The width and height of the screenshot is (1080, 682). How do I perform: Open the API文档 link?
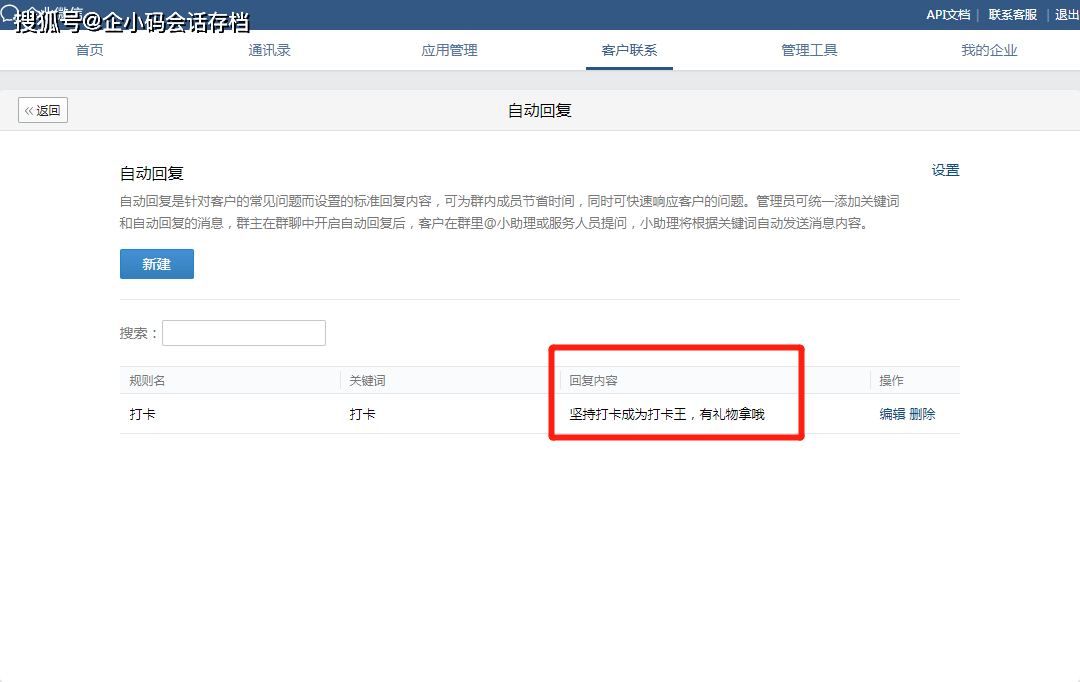(x=947, y=14)
